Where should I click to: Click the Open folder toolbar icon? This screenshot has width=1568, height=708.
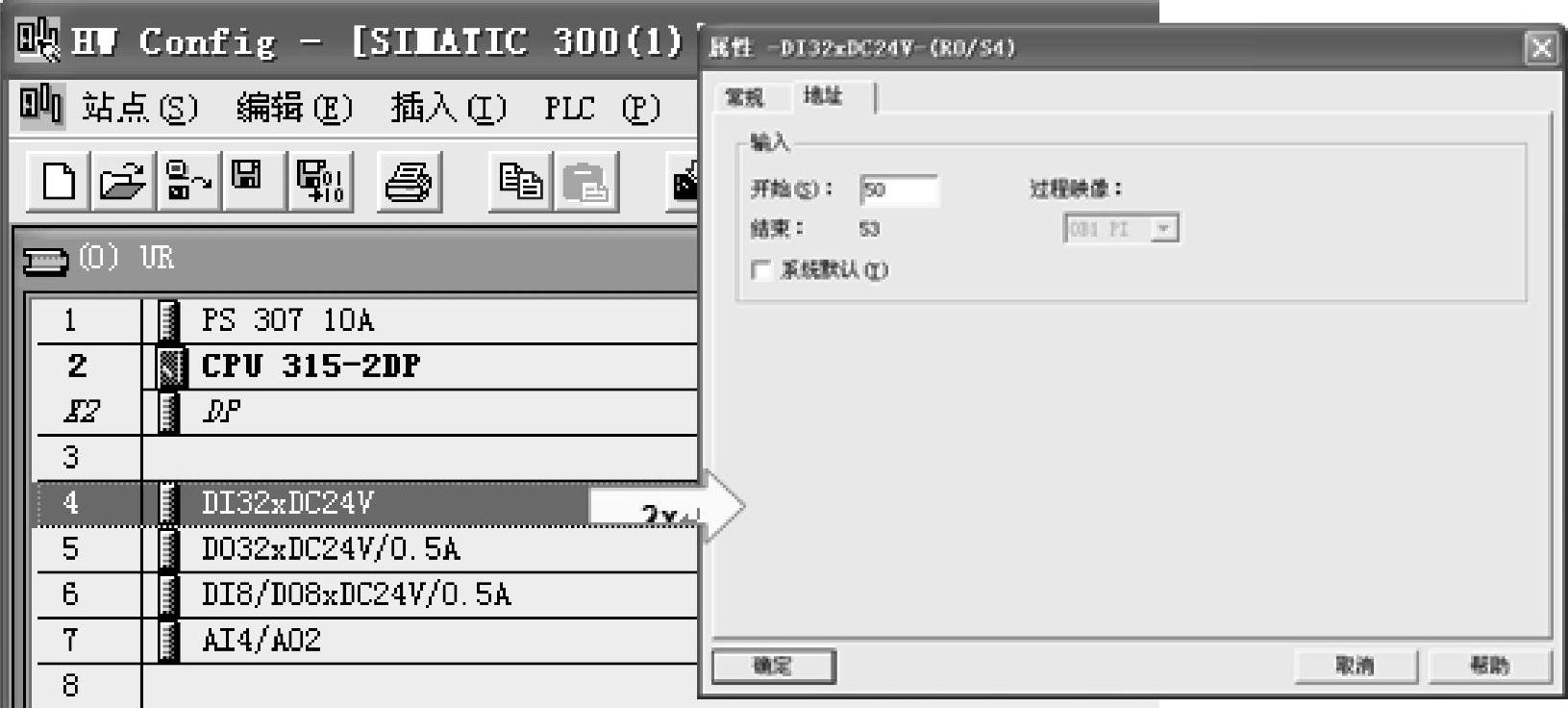(x=122, y=180)
